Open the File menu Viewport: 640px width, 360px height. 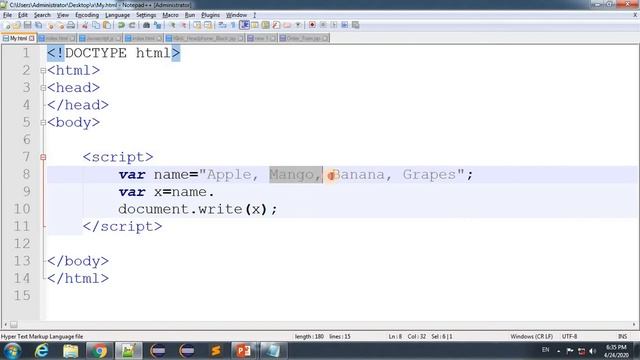(7, 15)
